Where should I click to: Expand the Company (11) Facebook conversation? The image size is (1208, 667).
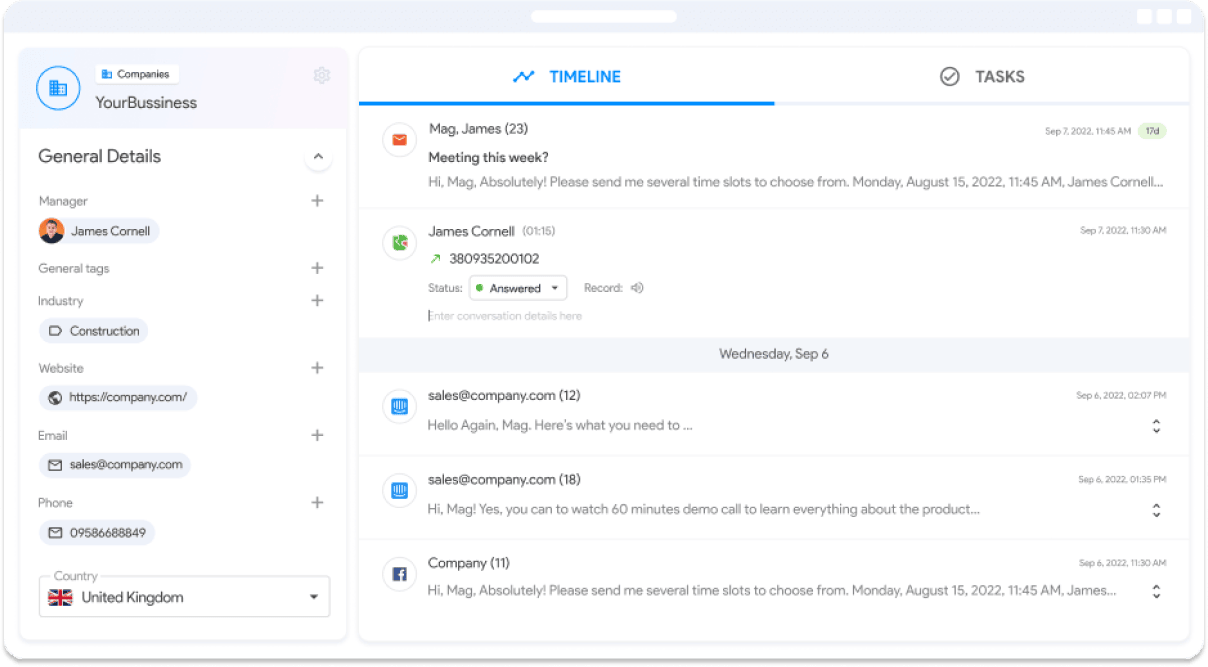point(1156,591)
